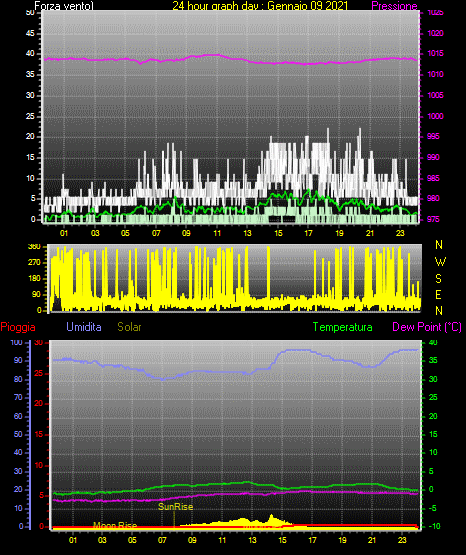Click wind speed axis value 45
This screenshot has width=466, height=555.
30,33
